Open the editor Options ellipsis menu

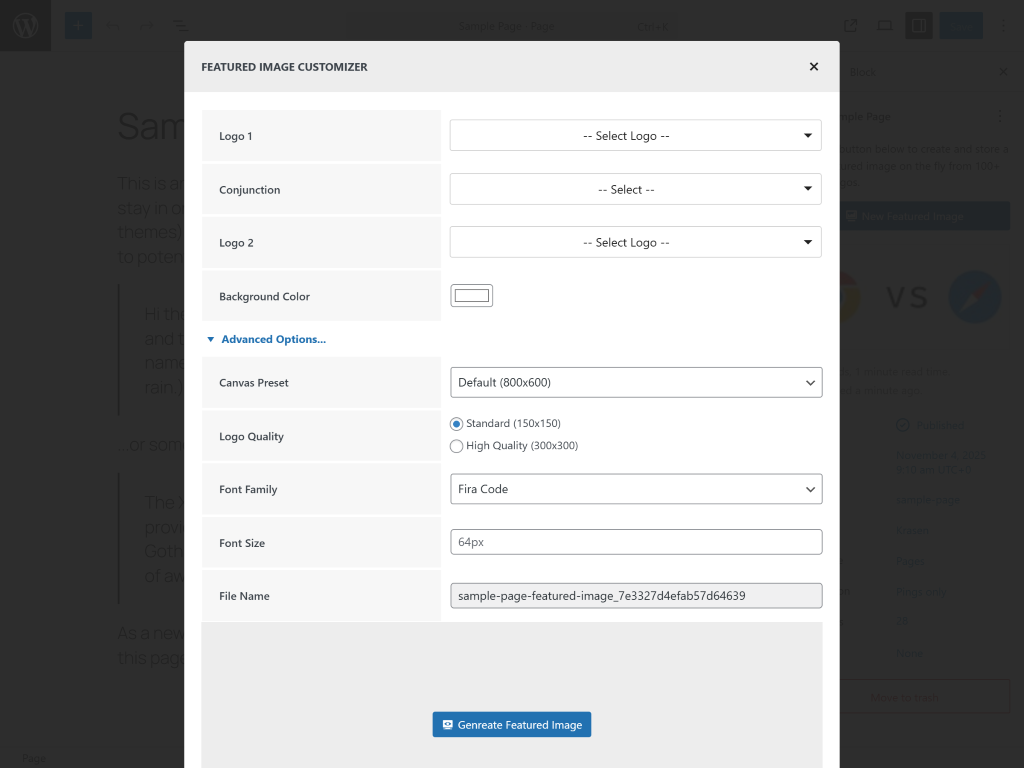coord(1003,26)
